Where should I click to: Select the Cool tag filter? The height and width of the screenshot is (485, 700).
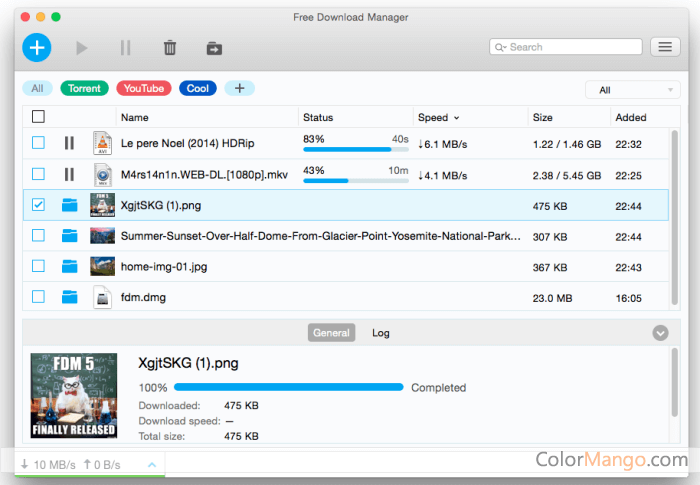tap(198, 88)
